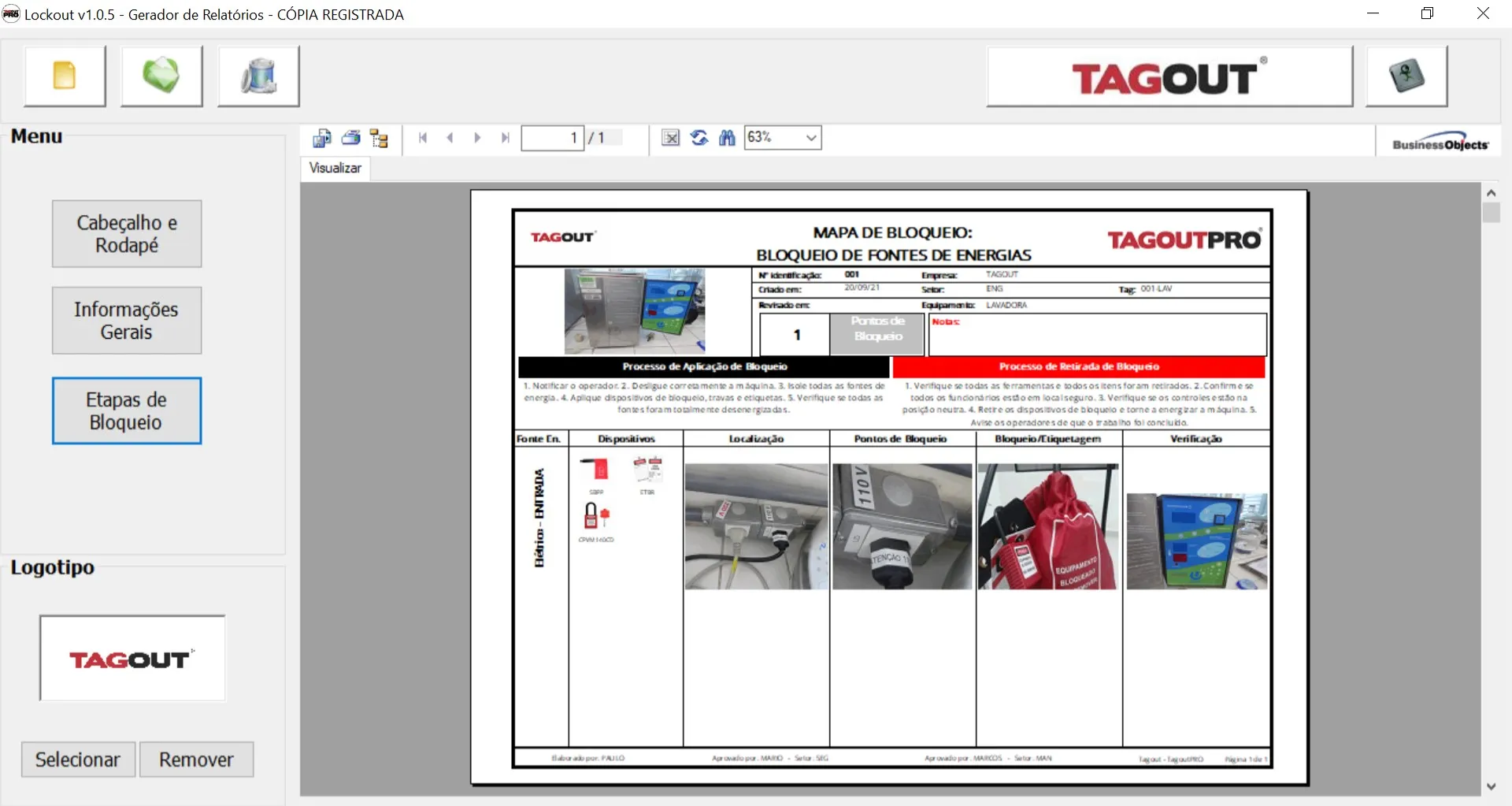Go to first page arrow
The height and width of the screenshot is (806, 1512).
(x=423, y=138)
